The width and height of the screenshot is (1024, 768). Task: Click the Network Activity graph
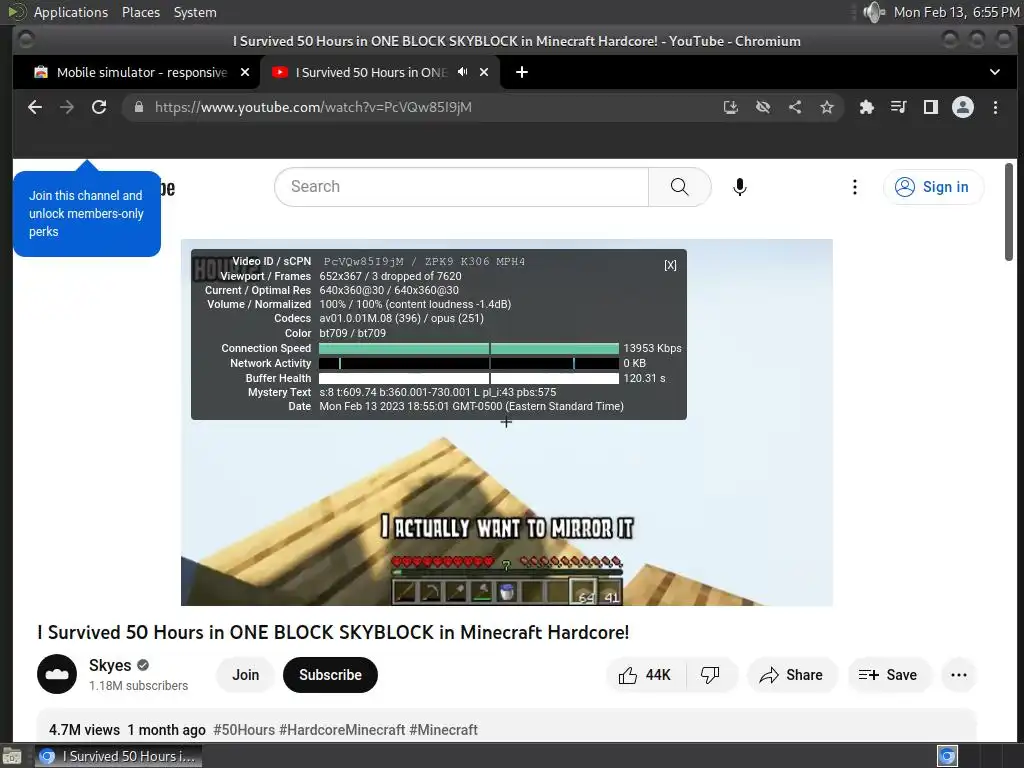pyautogui.click(x=468, y=363)
